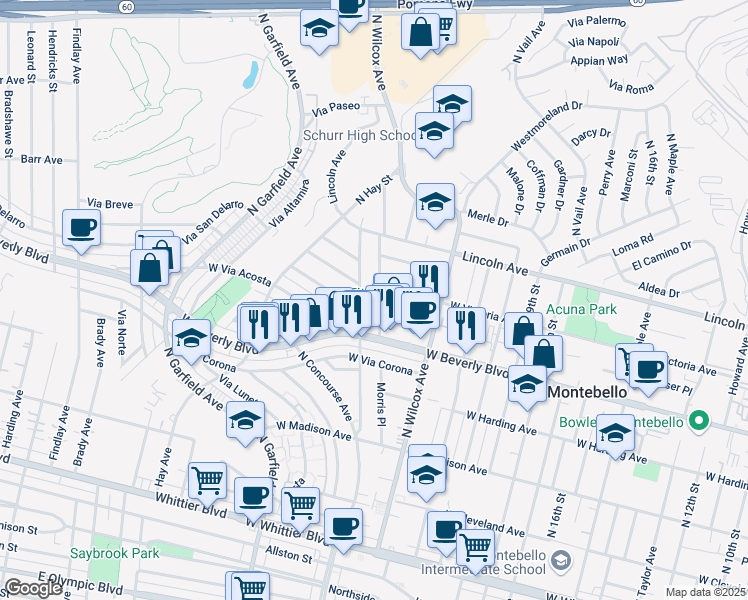This screenshot has height=600, width=748.
Task: Click the Via Palermo street label
Action: (x=596, y=22)
